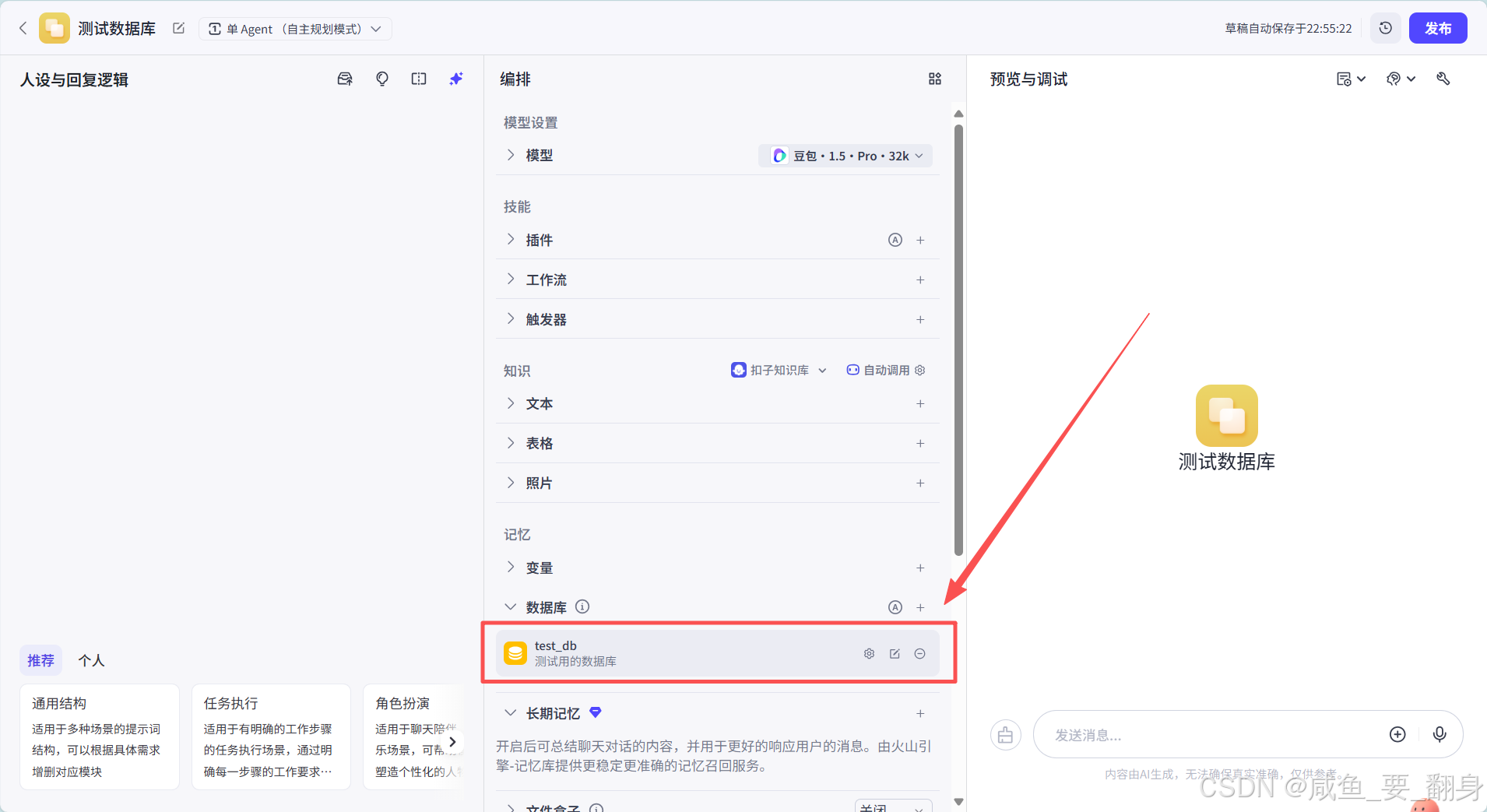The width and height of the screenshot is (1487, 812).
Task: Expand the 模型 row
Action: point(511,155)
